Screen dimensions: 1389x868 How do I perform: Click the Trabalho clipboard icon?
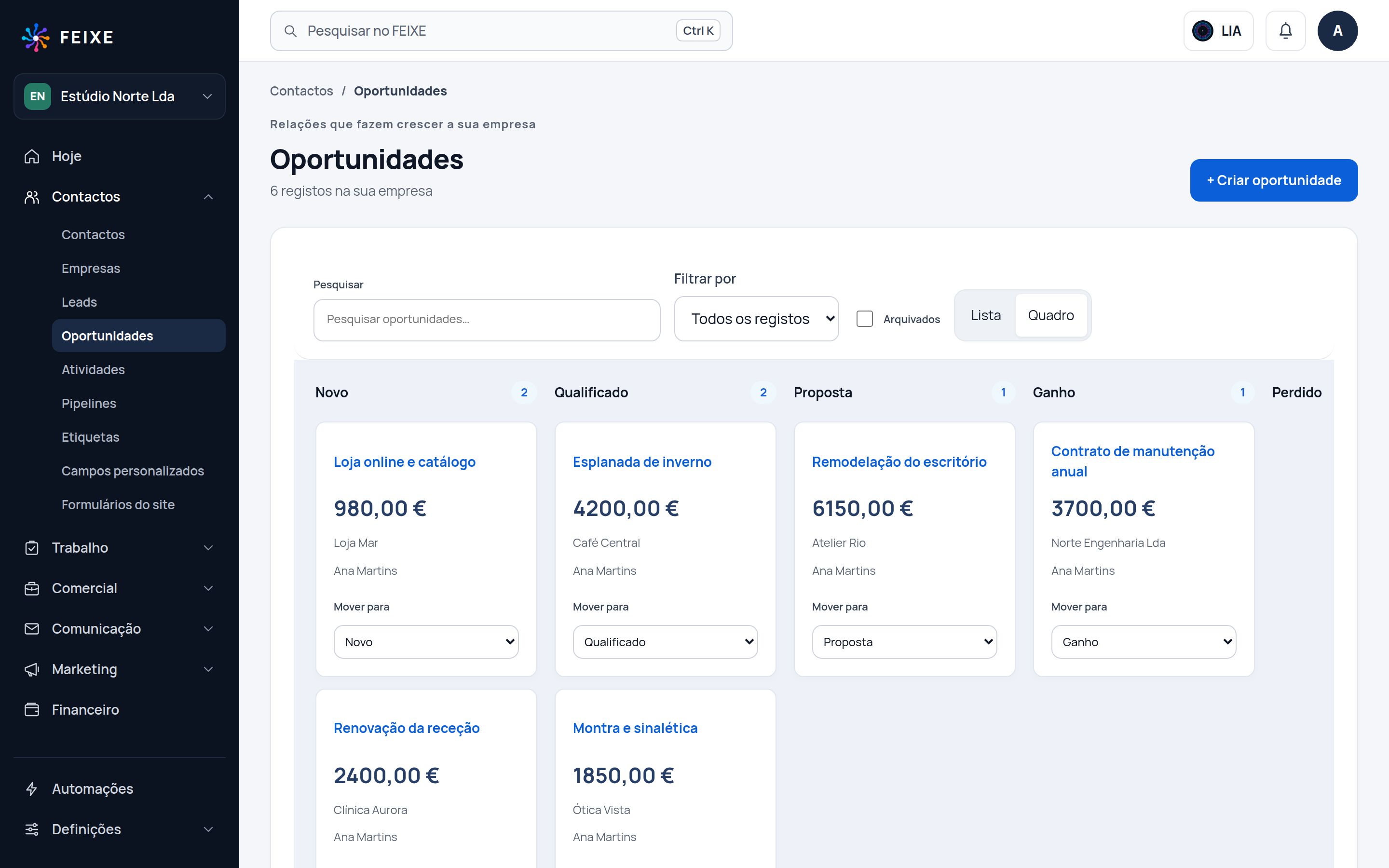pyautogui.click(x=32, y=548)
